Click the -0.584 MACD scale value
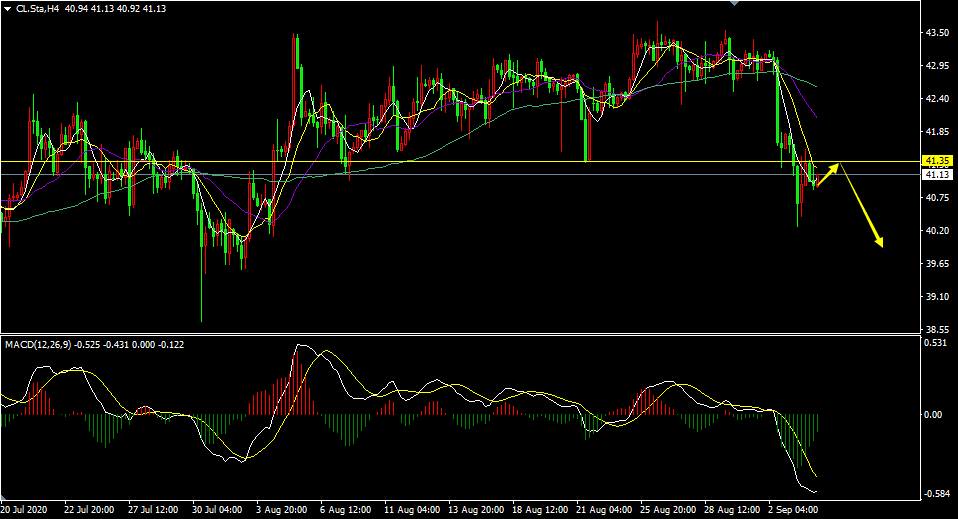The width and height of the screenshot is (958, 519). (x=937, y=493)
